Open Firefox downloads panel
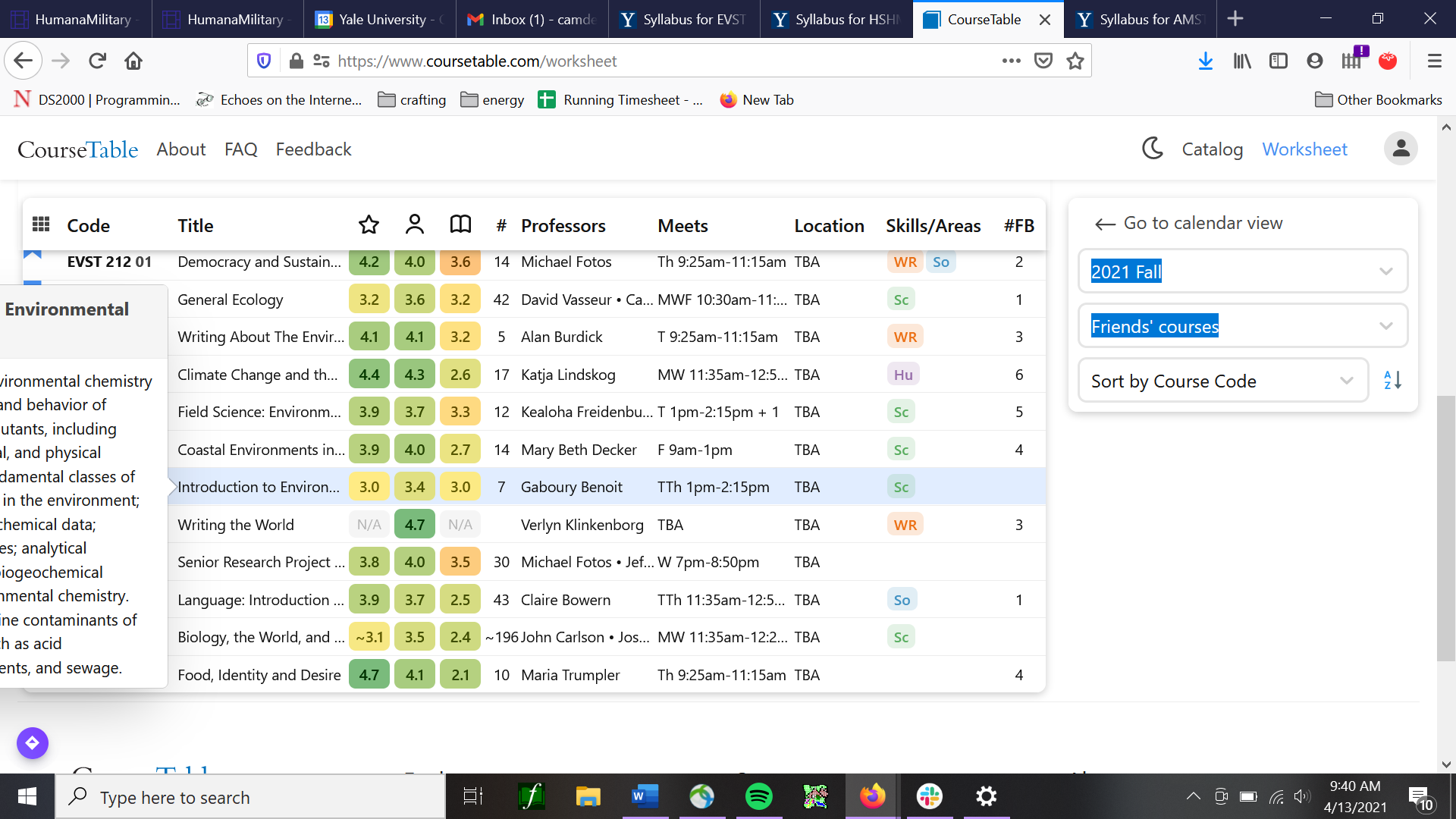Viewport: 1456px width, 819px height. [x=1205, y=61]
